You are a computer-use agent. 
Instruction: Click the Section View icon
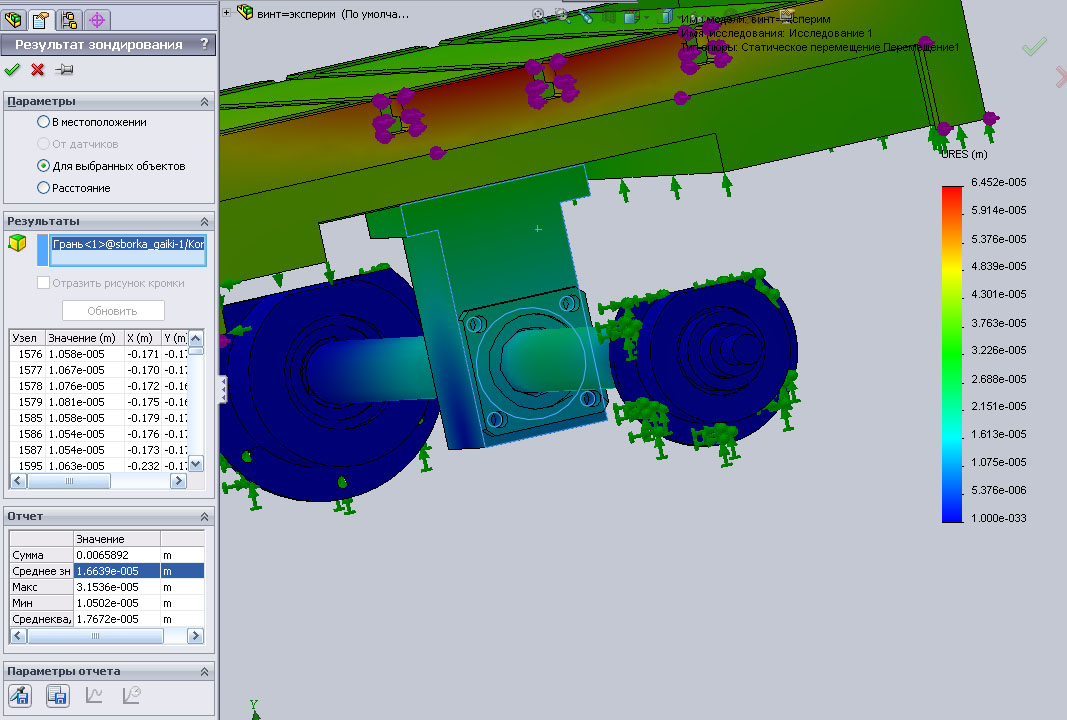coord(608,16)
